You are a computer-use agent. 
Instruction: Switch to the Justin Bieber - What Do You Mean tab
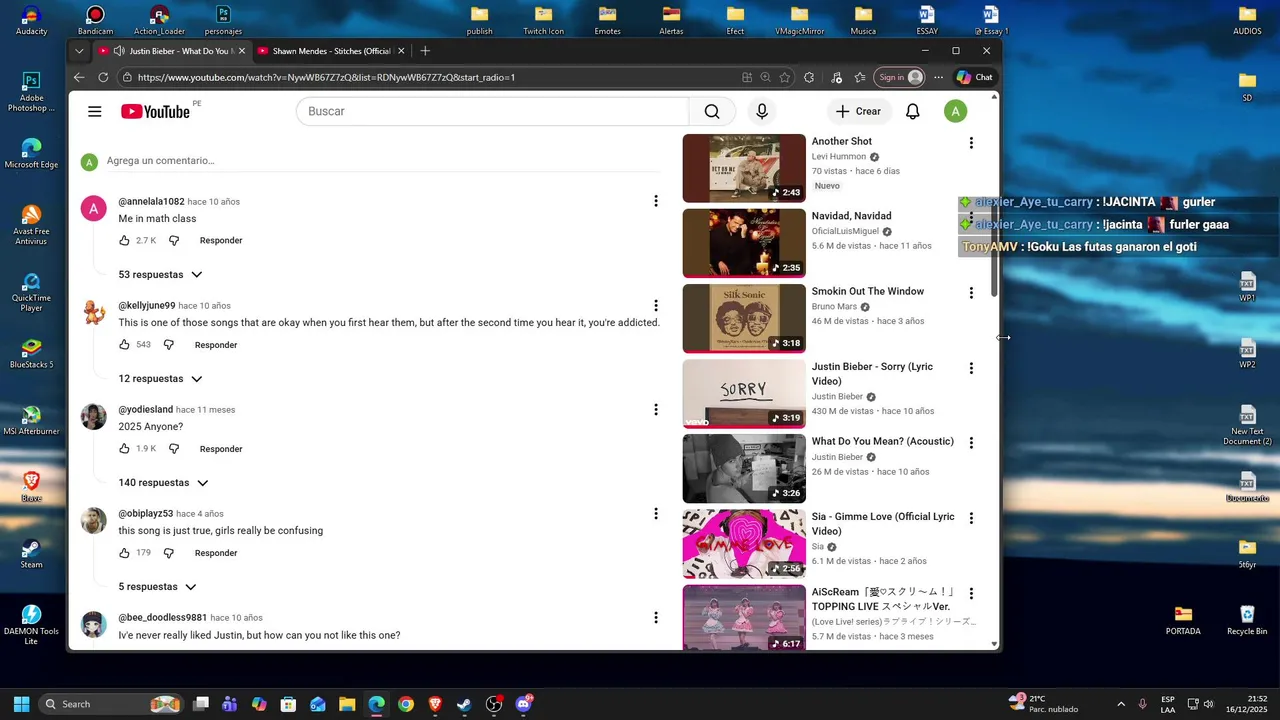coord(171,51)
